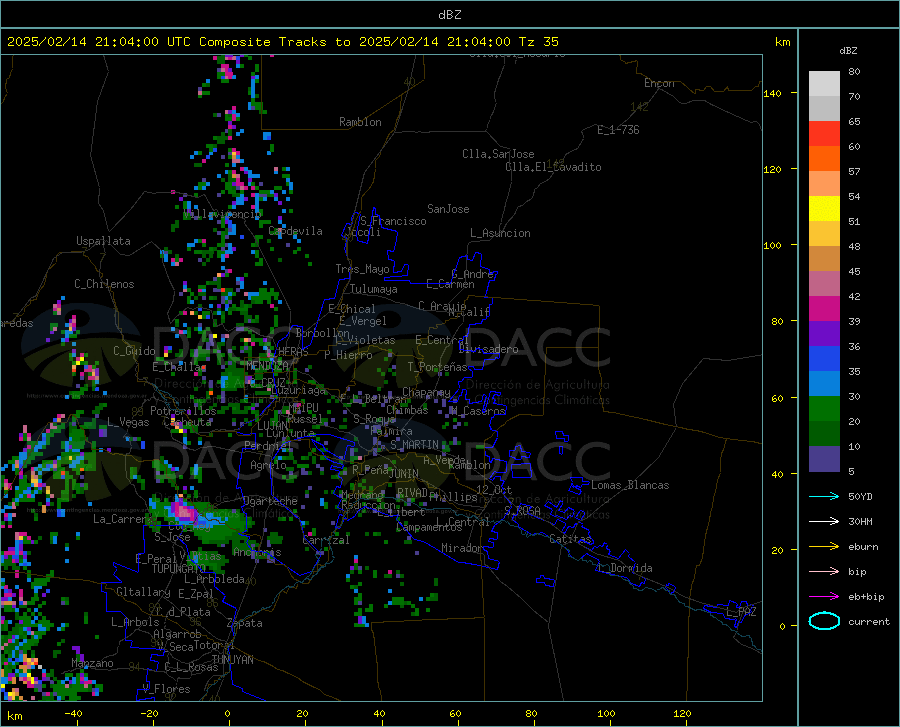Click the Tres_Mayo map label
The image size is (900, 727).
[x=362, y=269]
